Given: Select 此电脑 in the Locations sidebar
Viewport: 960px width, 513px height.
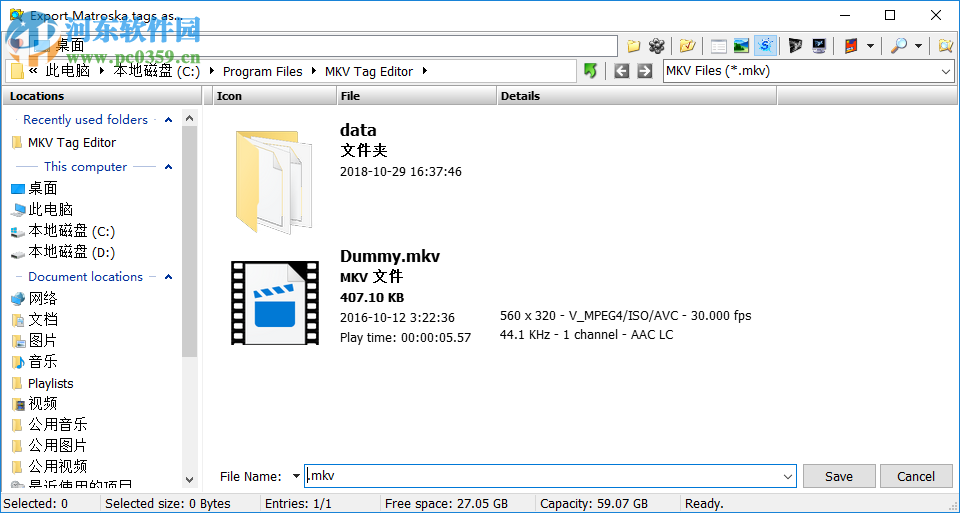Looking at the screenshot, I should (x=42, y=209).
